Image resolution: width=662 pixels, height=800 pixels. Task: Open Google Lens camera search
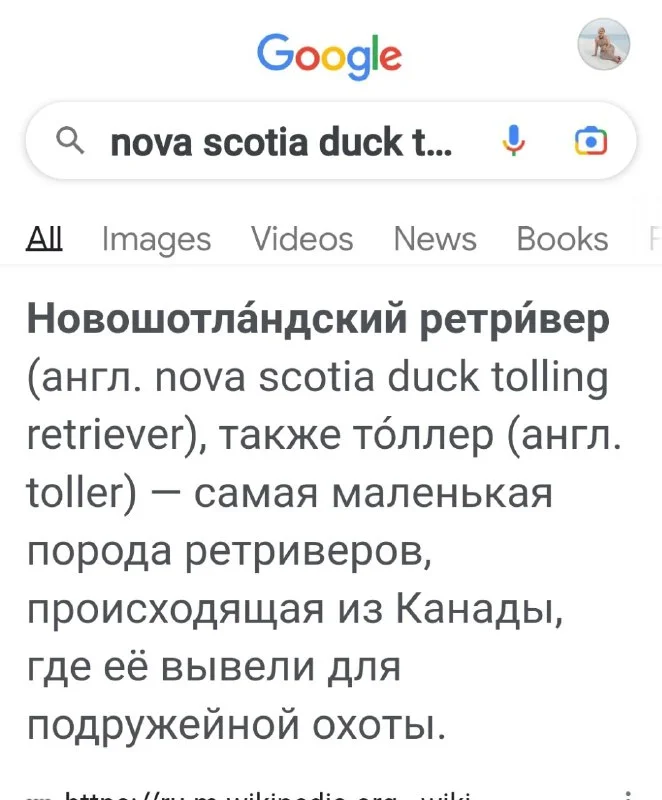click(x=591, y=142)
